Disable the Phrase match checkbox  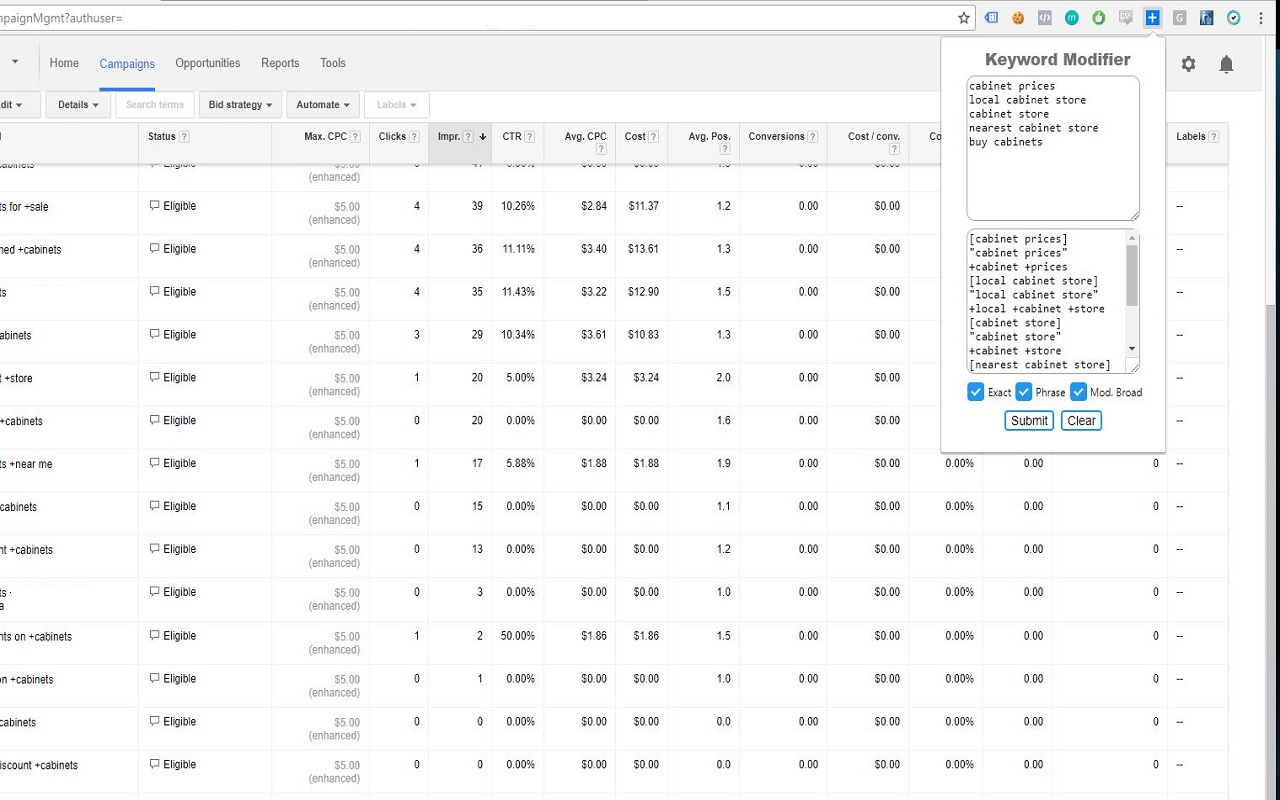point(1024,392)
